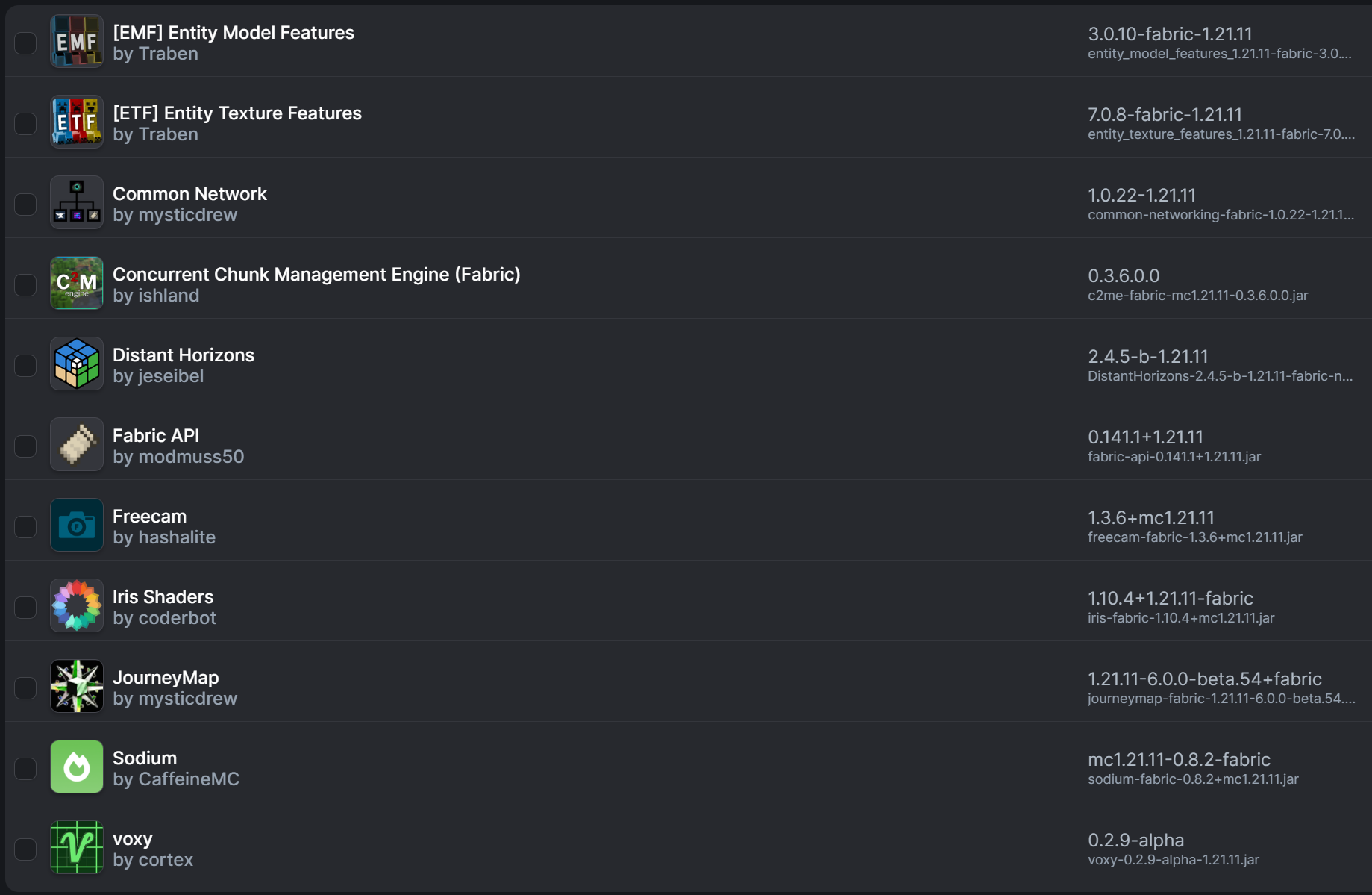Tick the Distant Horizons checkbox
This screenshot has height=895, width=1372.
coord(25,365)
